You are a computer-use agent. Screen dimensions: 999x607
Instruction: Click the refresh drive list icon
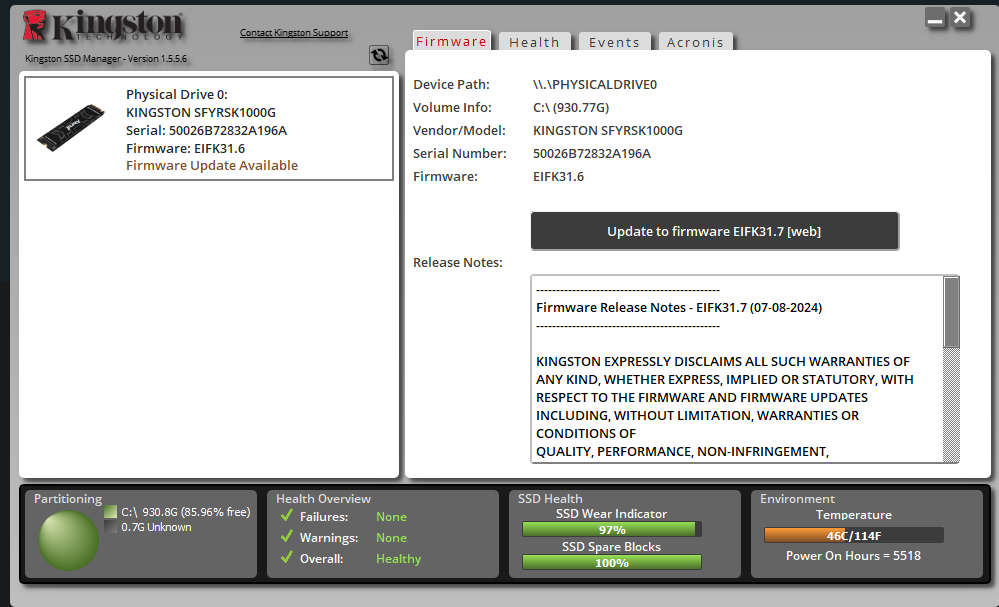[x=379, y=55]
